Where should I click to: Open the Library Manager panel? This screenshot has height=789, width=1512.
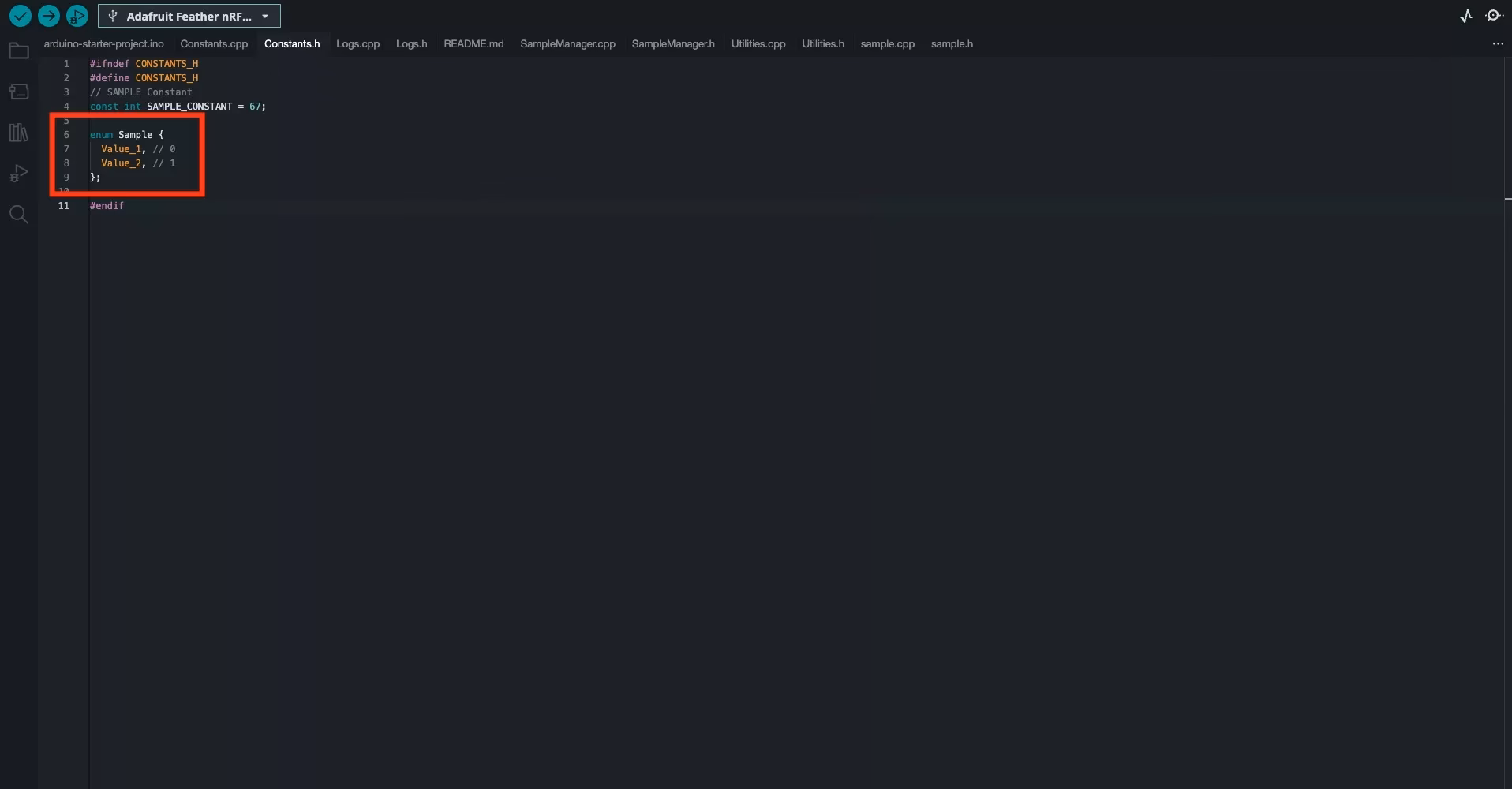pos(17,132)
